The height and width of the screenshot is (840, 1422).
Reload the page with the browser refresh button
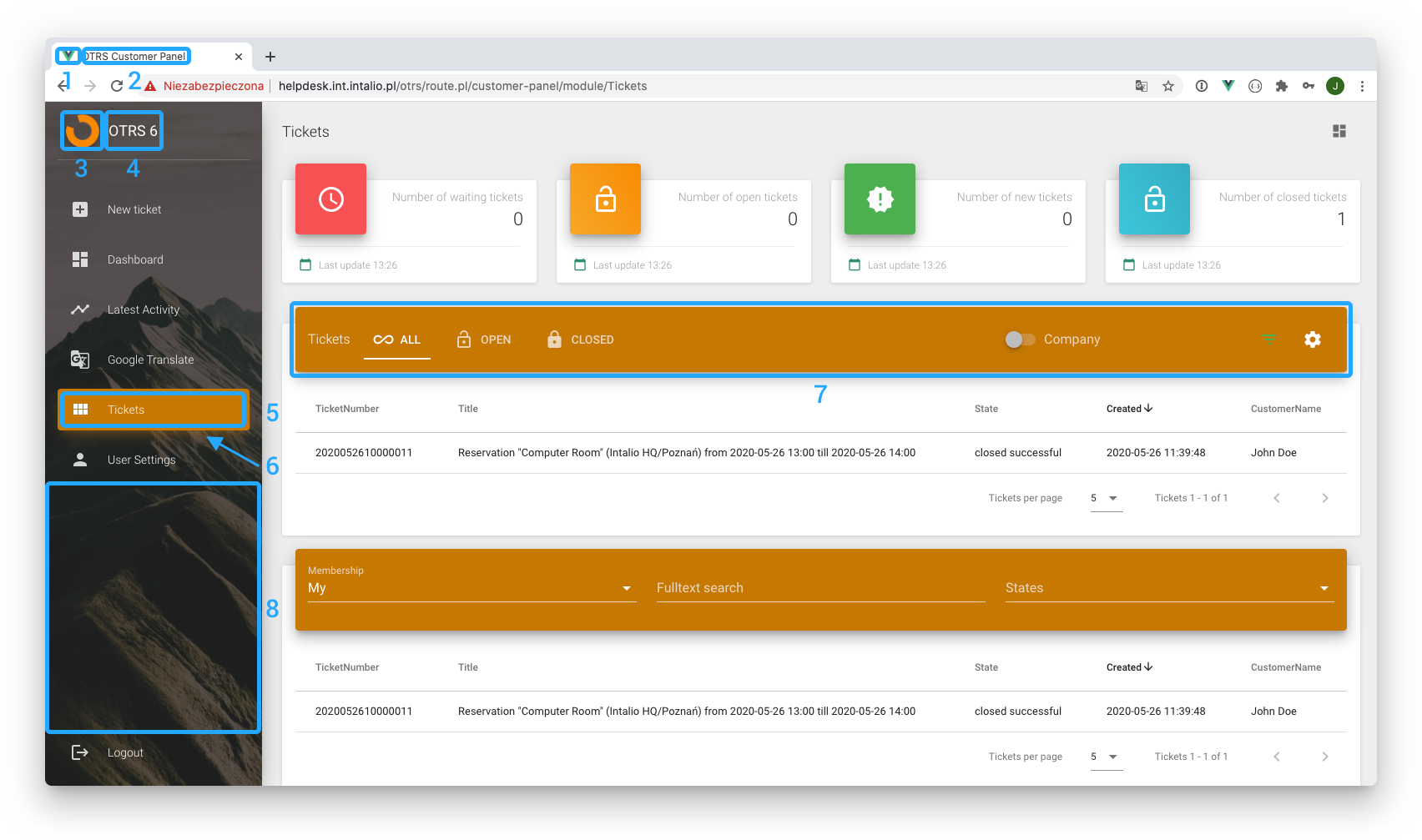[117, 86]
